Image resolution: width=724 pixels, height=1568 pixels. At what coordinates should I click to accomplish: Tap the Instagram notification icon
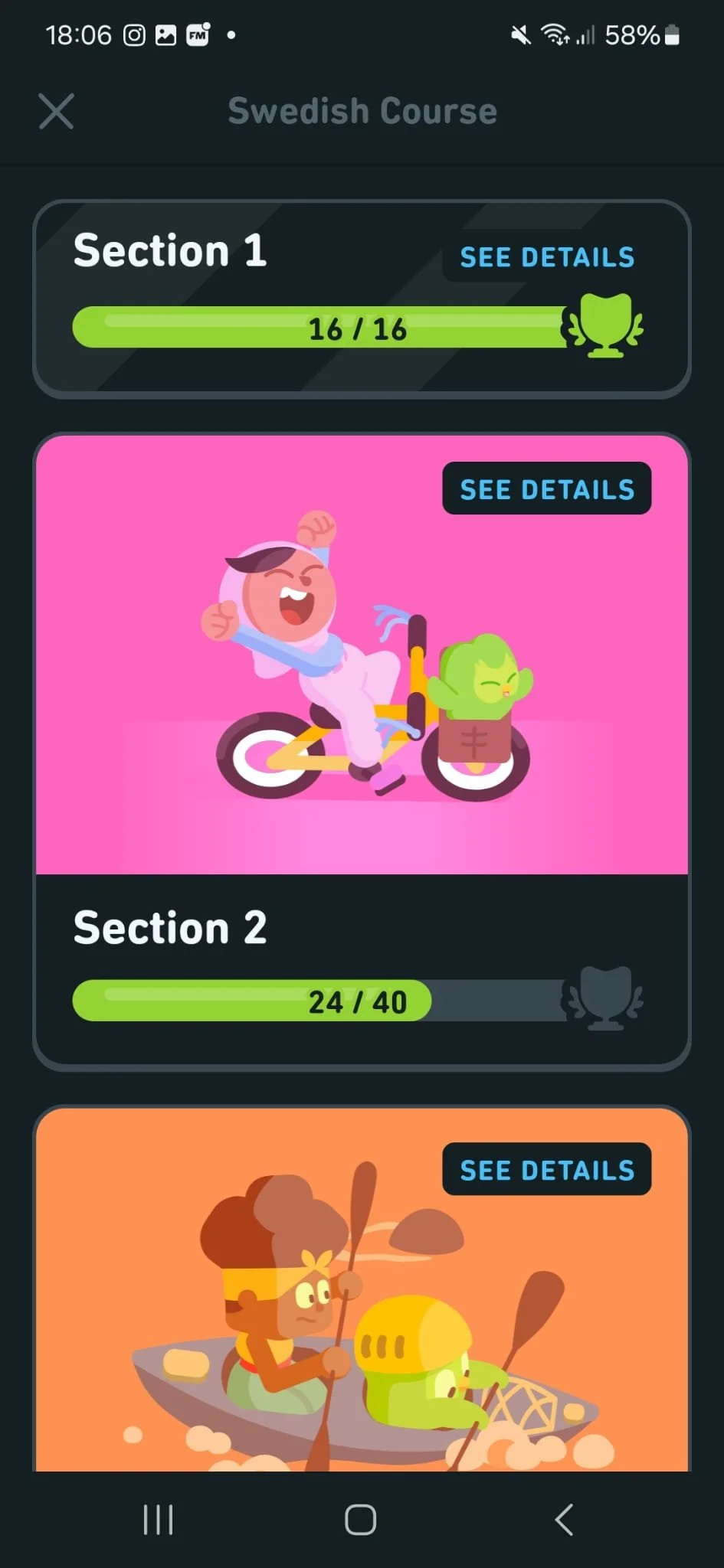(x=134, y=35)
